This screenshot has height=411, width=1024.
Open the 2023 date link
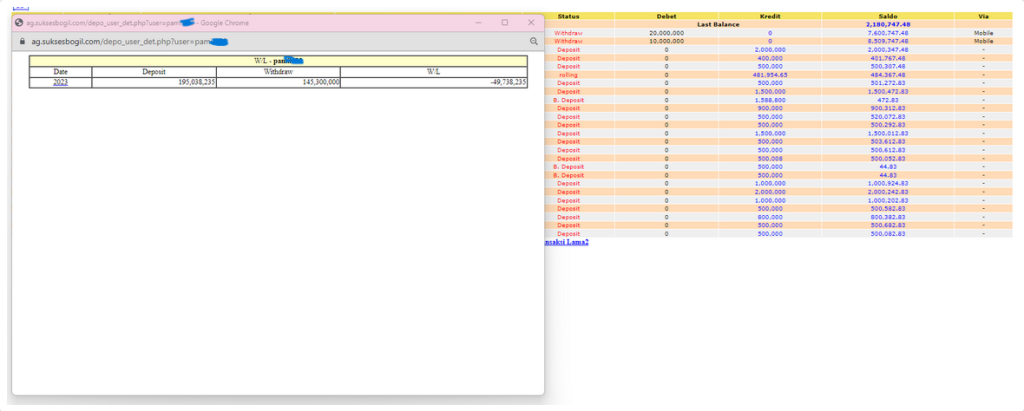61,82
